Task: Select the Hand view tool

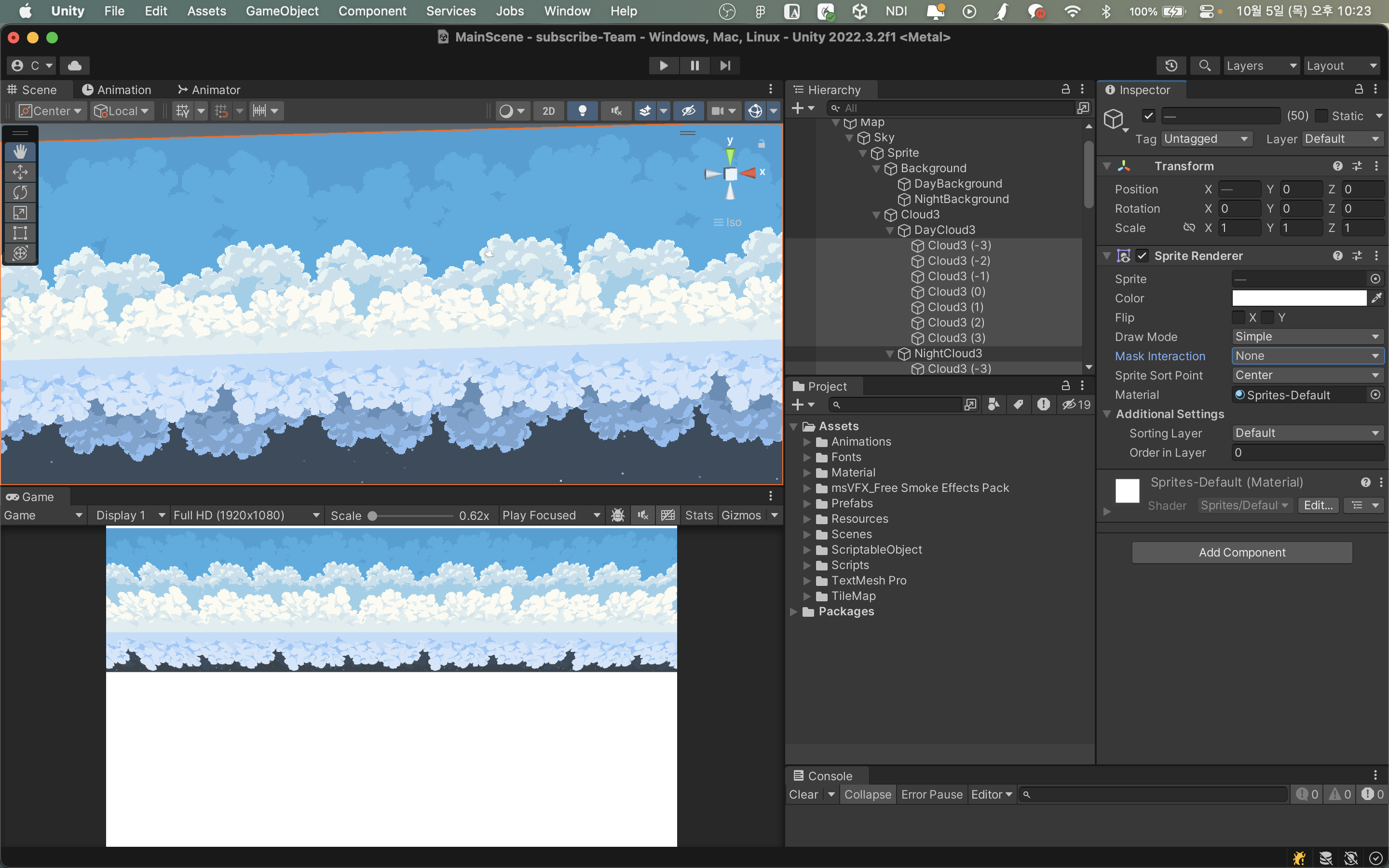Action: pyautogui.click(x=20, y=152)
